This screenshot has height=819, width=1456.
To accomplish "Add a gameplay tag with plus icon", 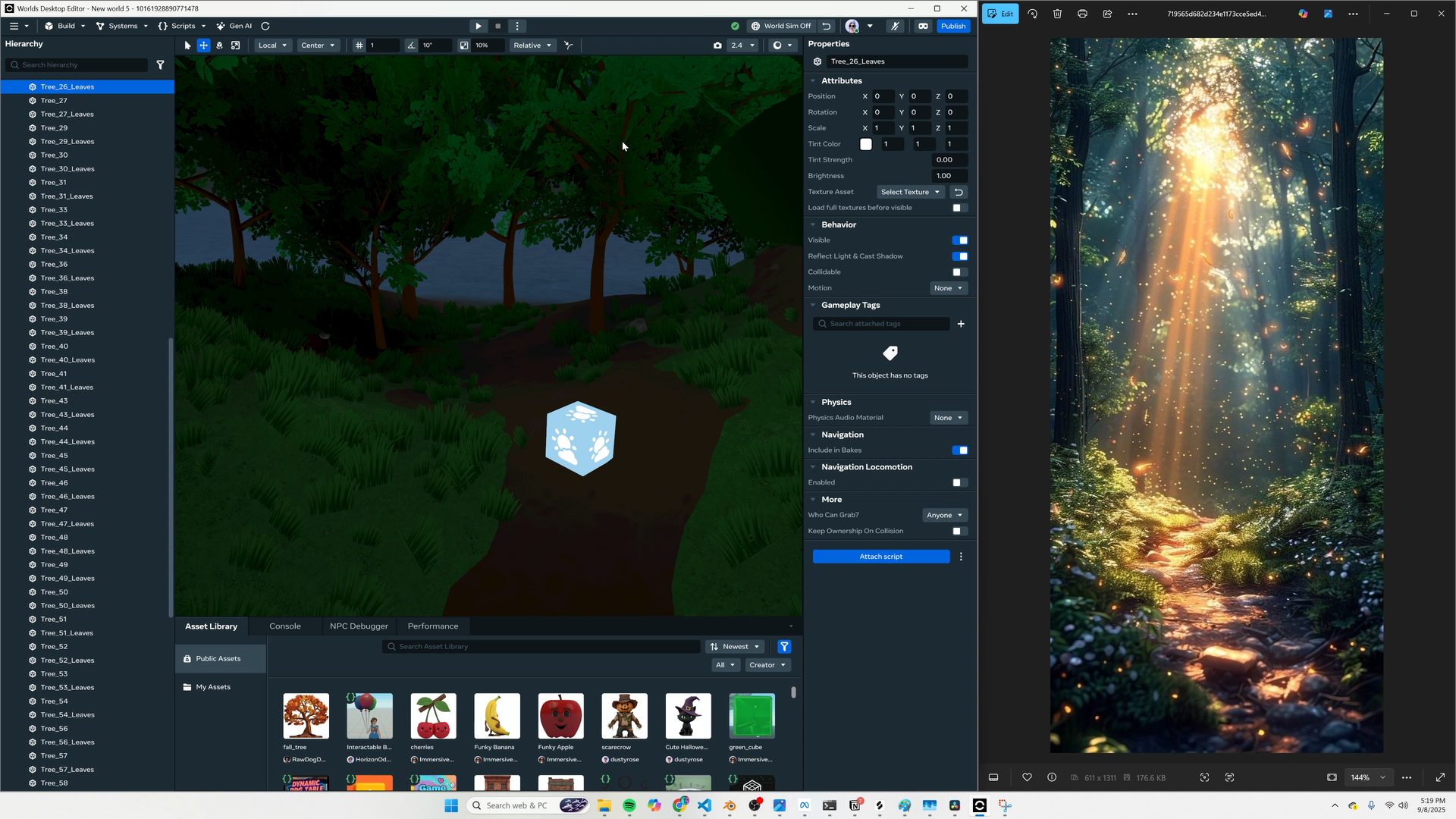I will 961,324.
